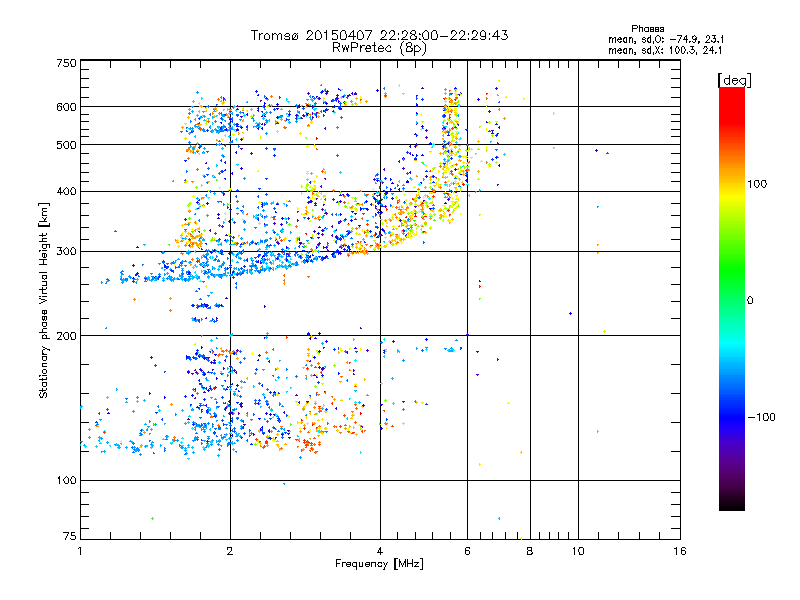Click the phase color scale bar

tap(732, 299)
